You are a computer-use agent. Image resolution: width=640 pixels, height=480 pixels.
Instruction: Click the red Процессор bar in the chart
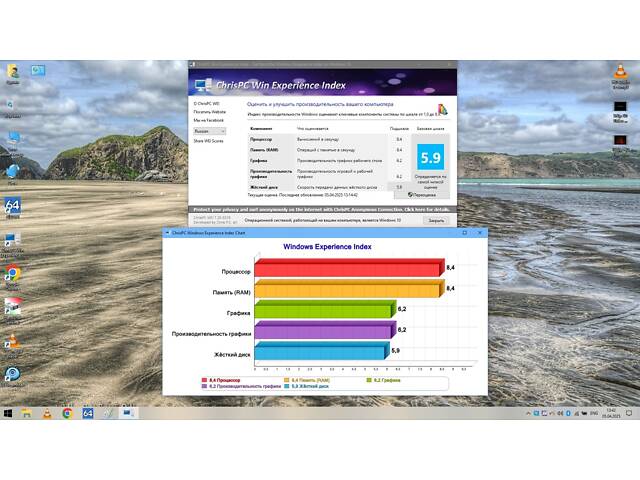[x=349, y=268]
